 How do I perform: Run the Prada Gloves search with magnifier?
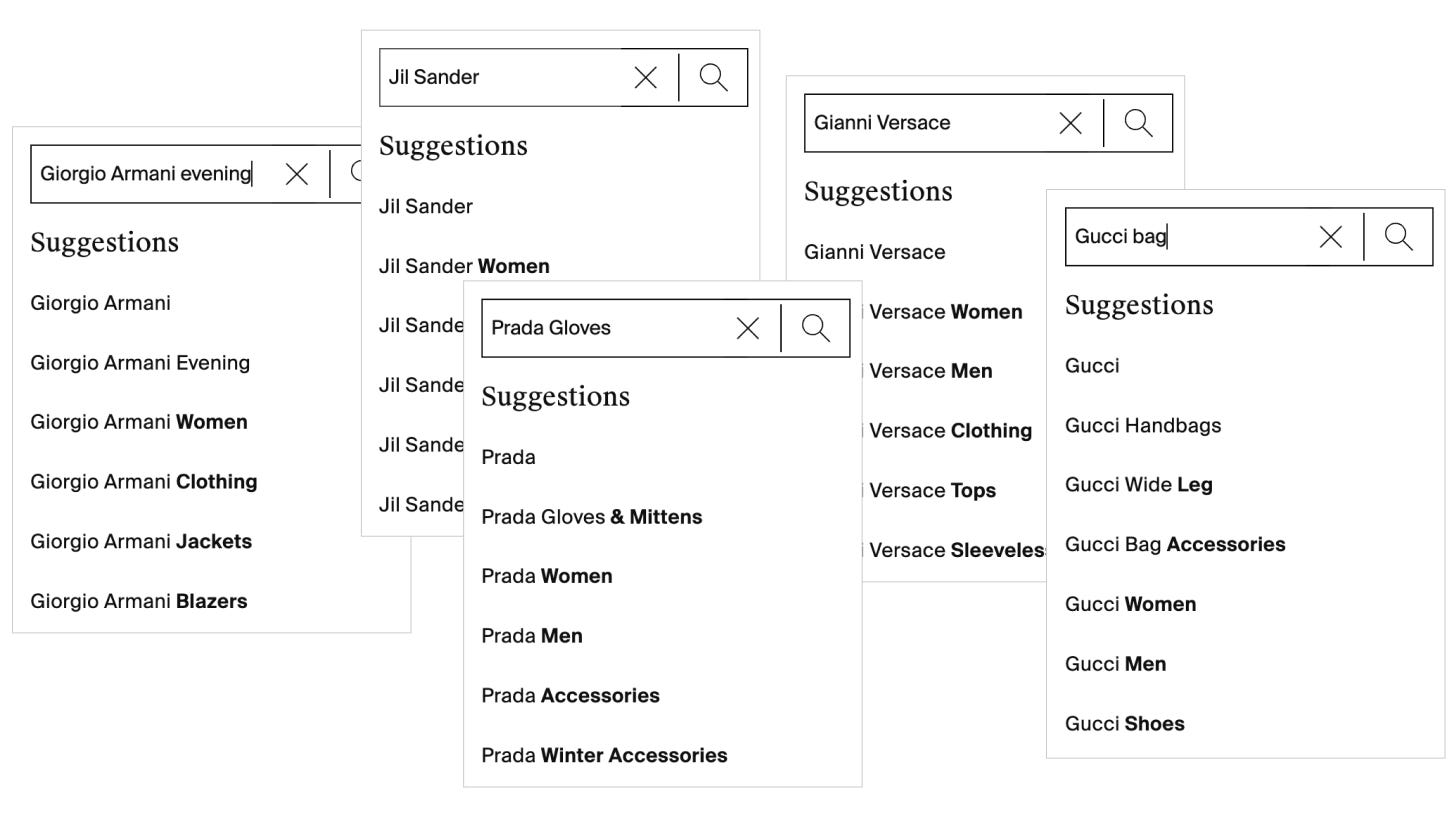click(x=815, y=328)
